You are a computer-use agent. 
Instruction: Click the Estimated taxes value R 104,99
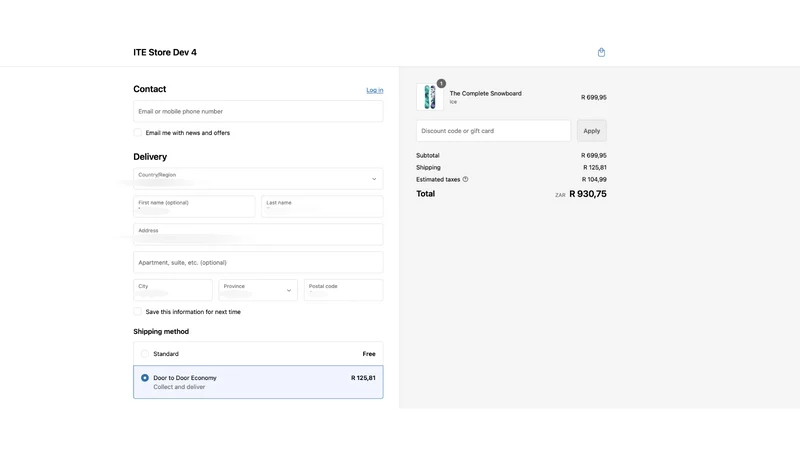coord(594,180)
